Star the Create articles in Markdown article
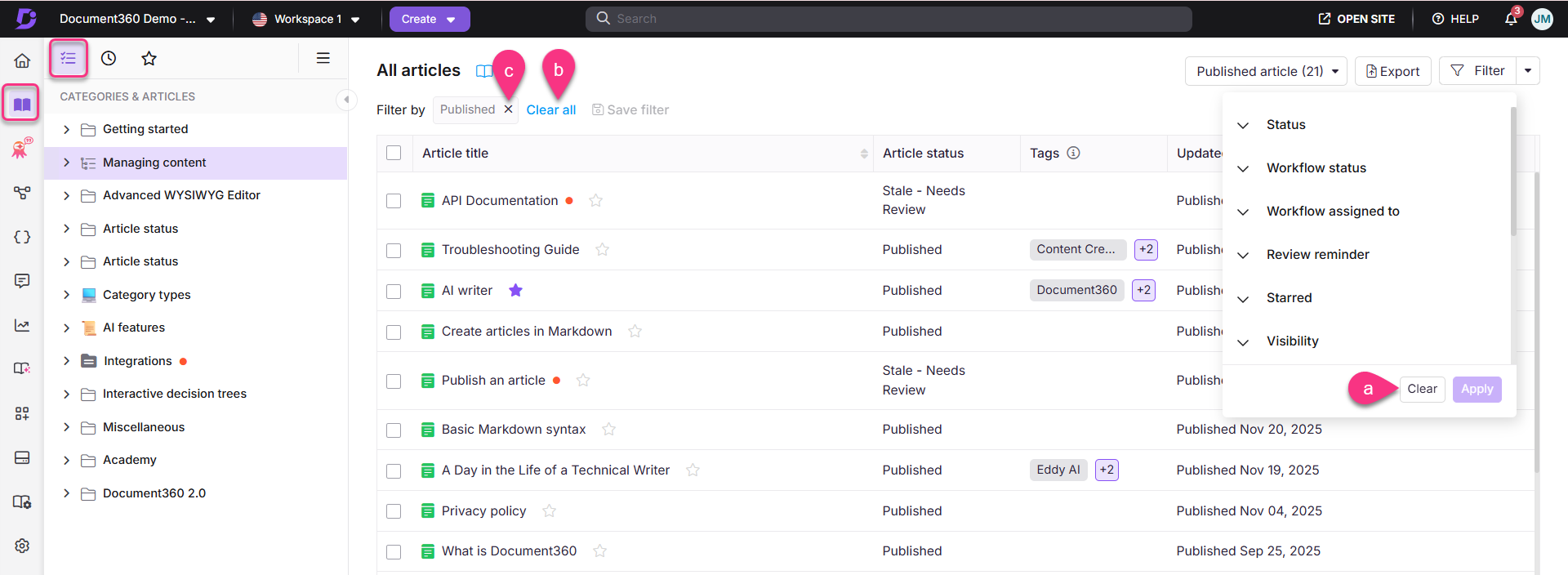Image resolution: width=1568 pixels, height=575 pixels. click(635, 331)
